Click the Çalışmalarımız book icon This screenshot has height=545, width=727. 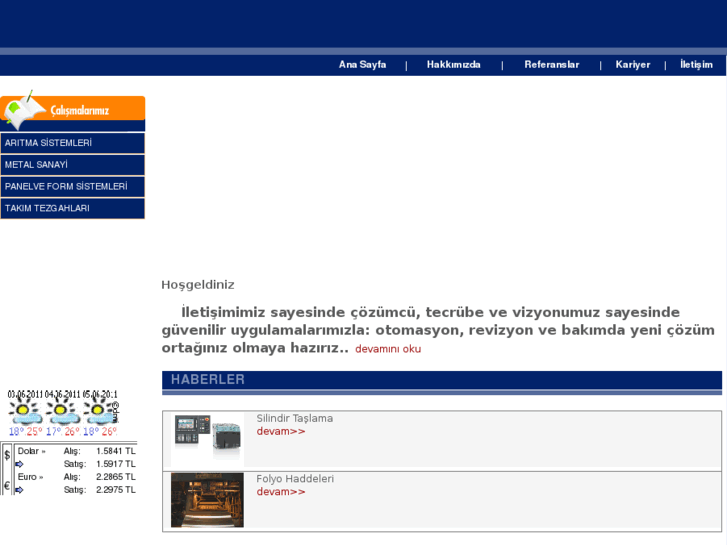click(23, 110)
